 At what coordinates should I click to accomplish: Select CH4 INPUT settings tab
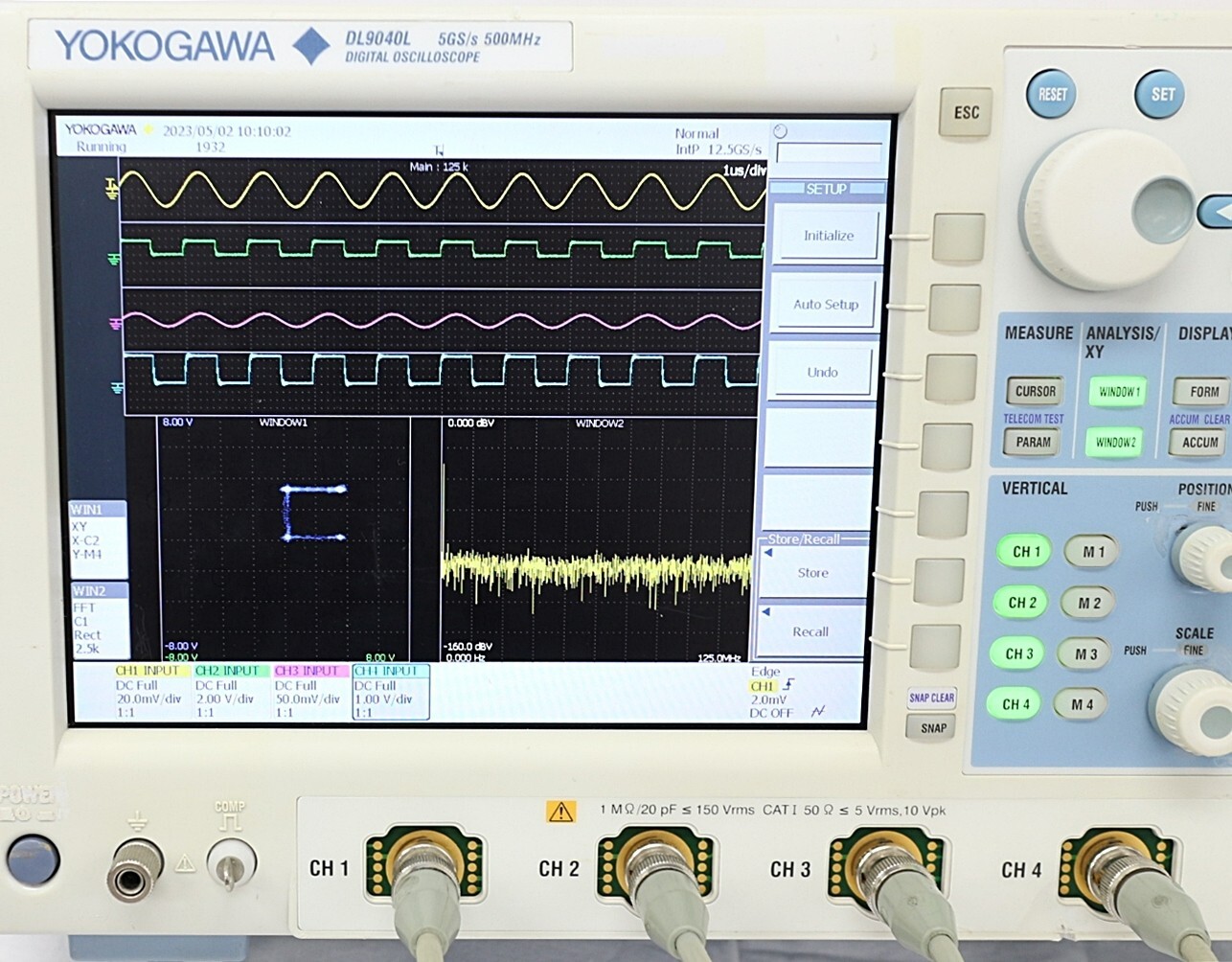(x=390, y=672)
